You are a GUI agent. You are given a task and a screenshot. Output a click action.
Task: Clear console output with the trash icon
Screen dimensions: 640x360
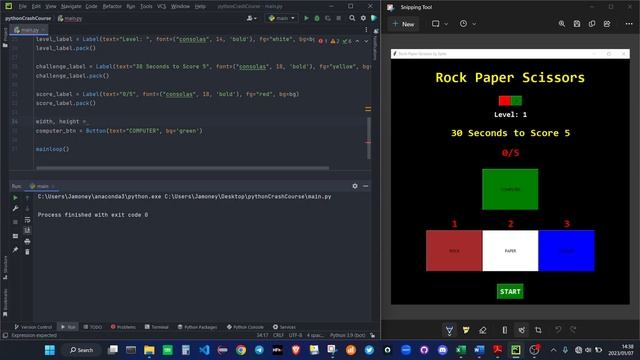27,252
